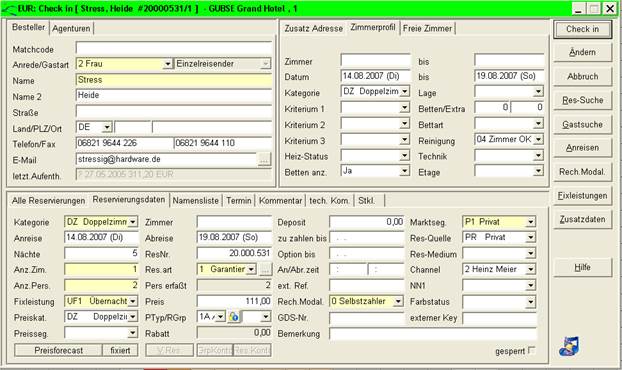The width and height of the screenshot is (622, 370).
Task: Open the Res-Medium dropdown
Action: 531,254
